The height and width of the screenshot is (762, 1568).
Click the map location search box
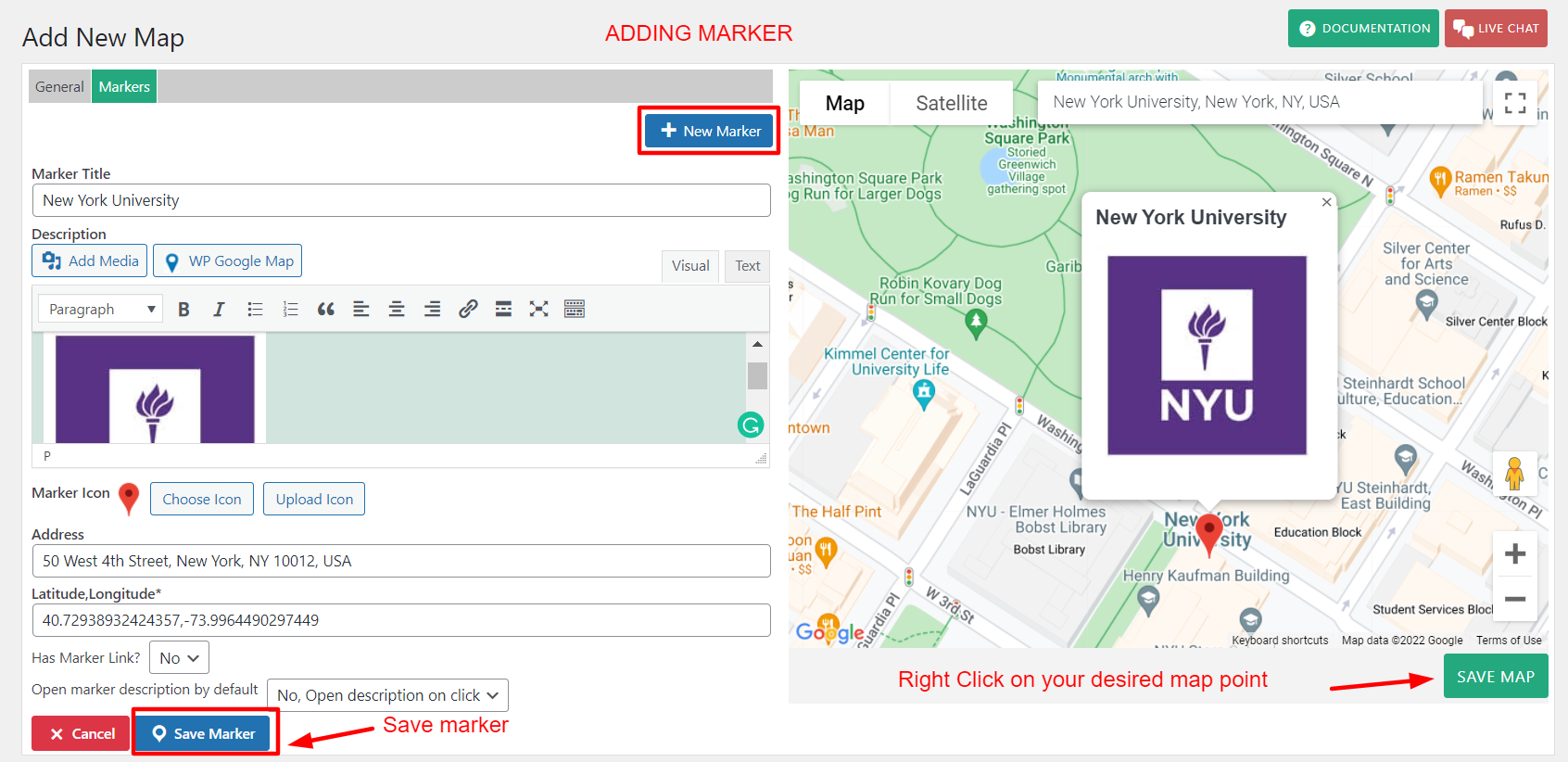[1260, 102]
